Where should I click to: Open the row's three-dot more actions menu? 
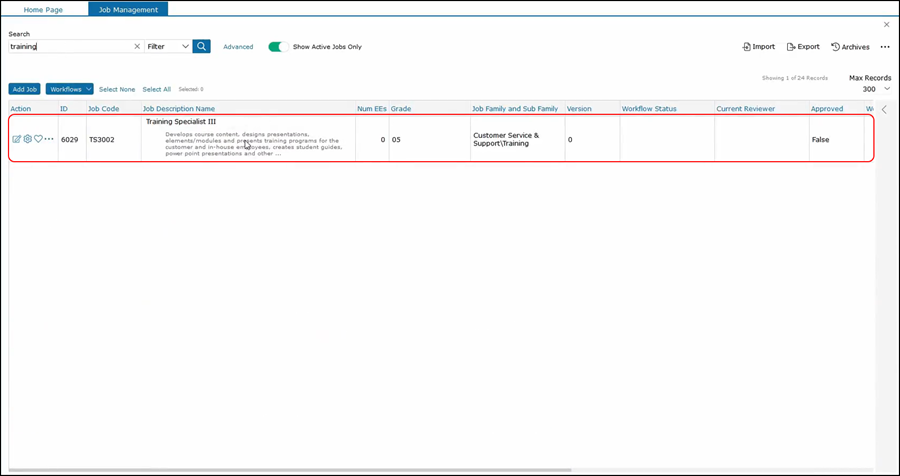click(49, 139)
